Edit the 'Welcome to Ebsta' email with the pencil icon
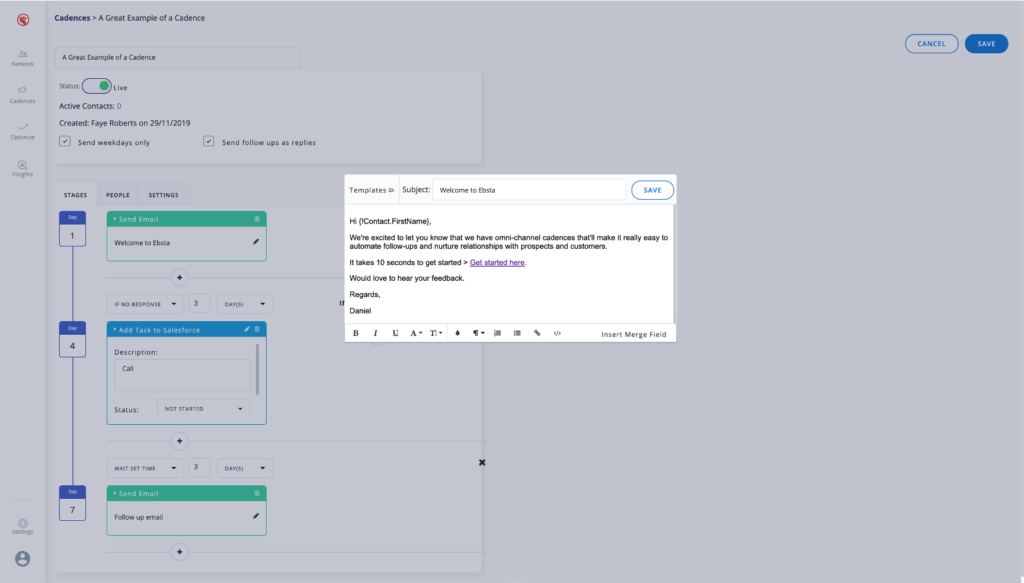Image resolution: width=1024 pixels, height=583 pixels. (x=256, y=242)
